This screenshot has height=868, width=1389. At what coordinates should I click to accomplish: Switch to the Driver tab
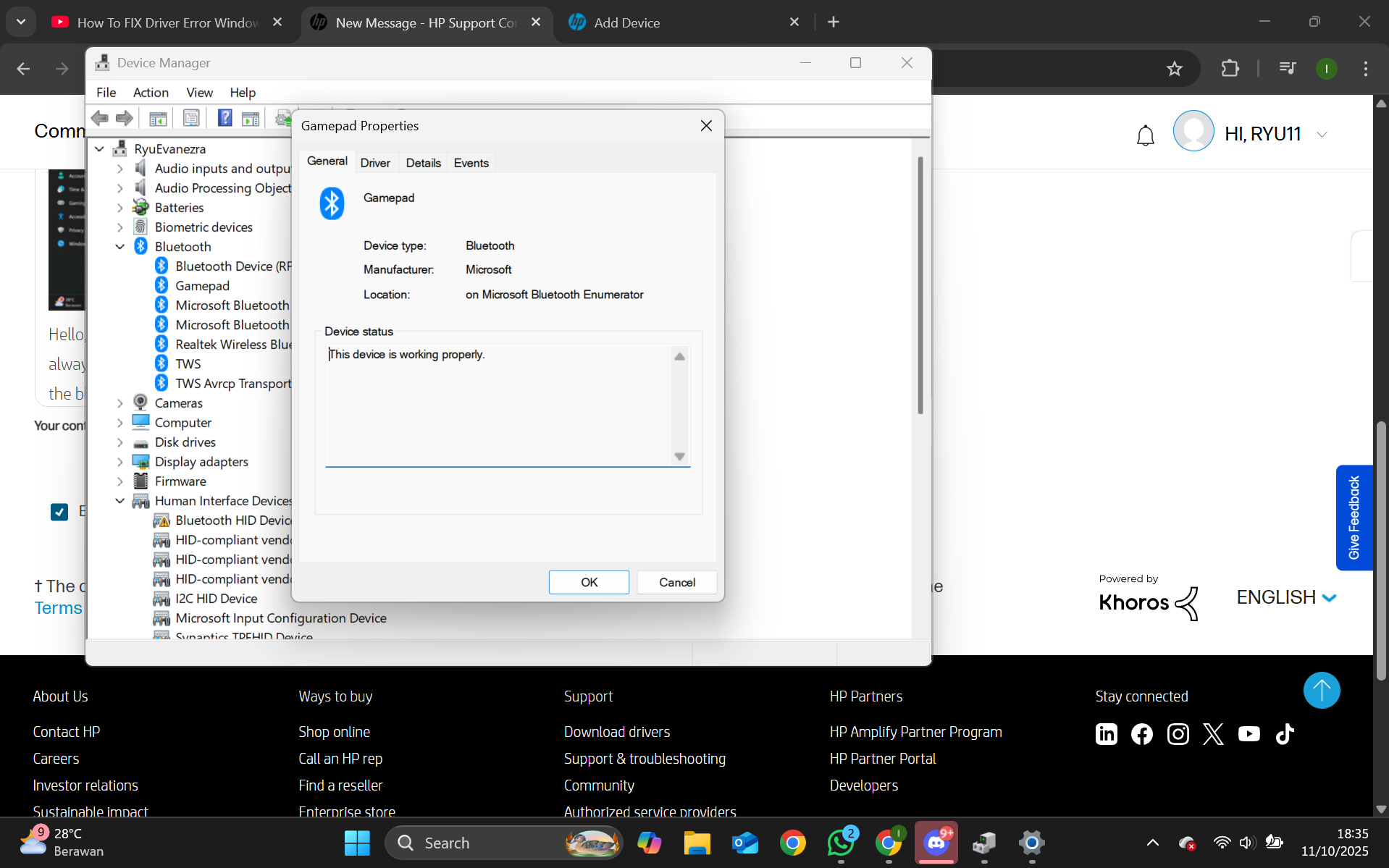(375, 163)
